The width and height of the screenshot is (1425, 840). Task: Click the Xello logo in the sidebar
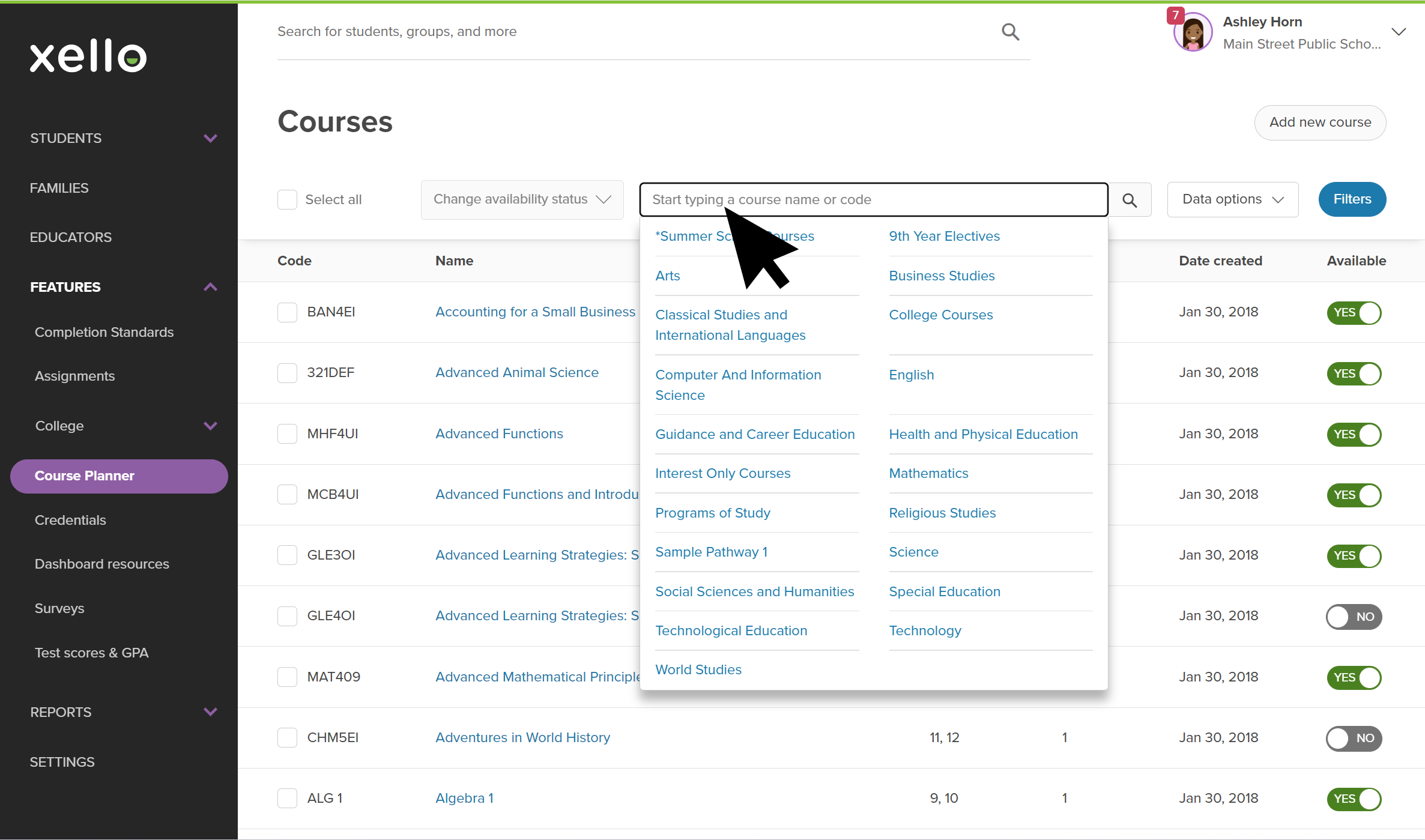click(x=88, y=56)
